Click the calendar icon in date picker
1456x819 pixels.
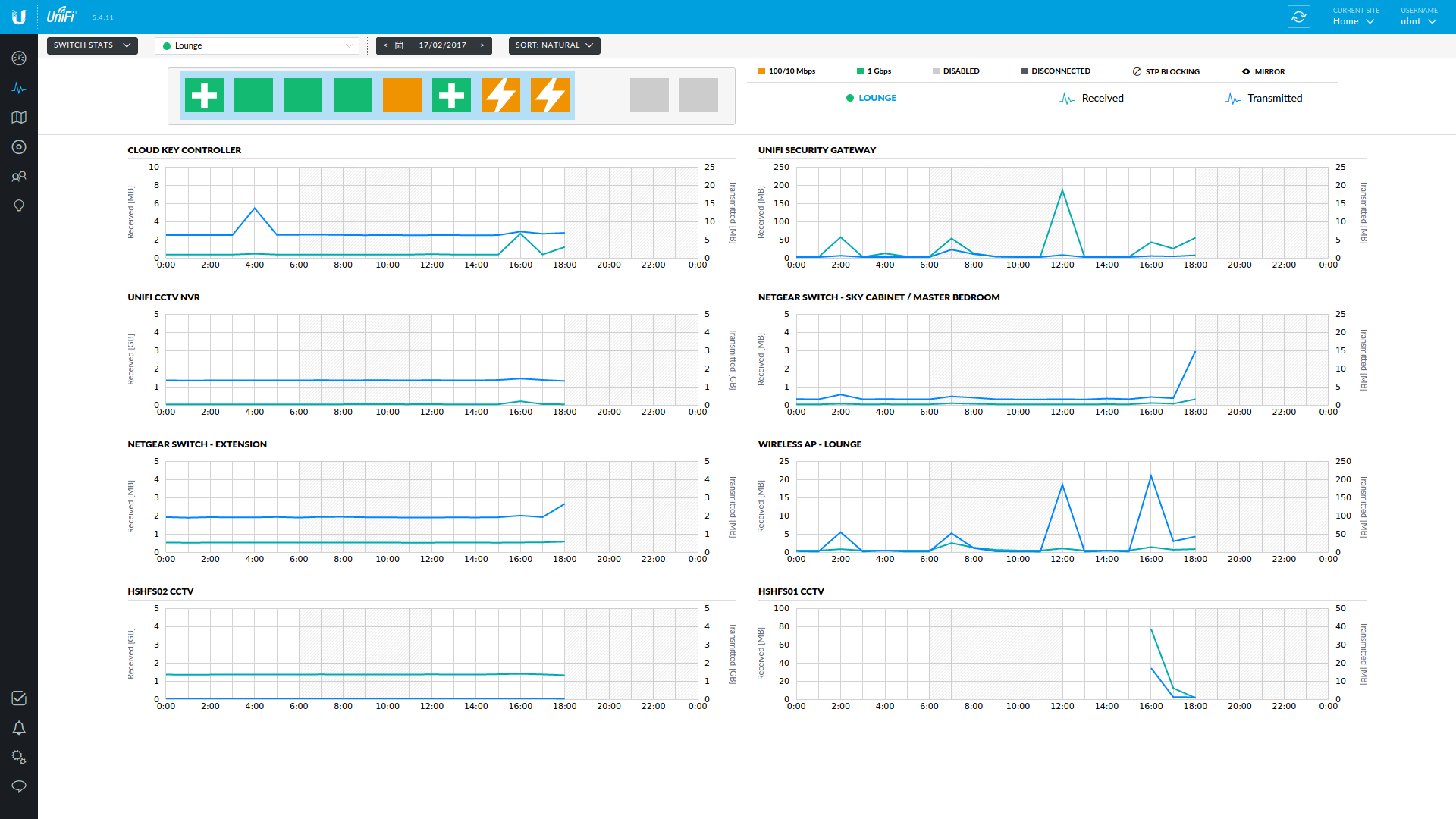[x=399, y=45]
